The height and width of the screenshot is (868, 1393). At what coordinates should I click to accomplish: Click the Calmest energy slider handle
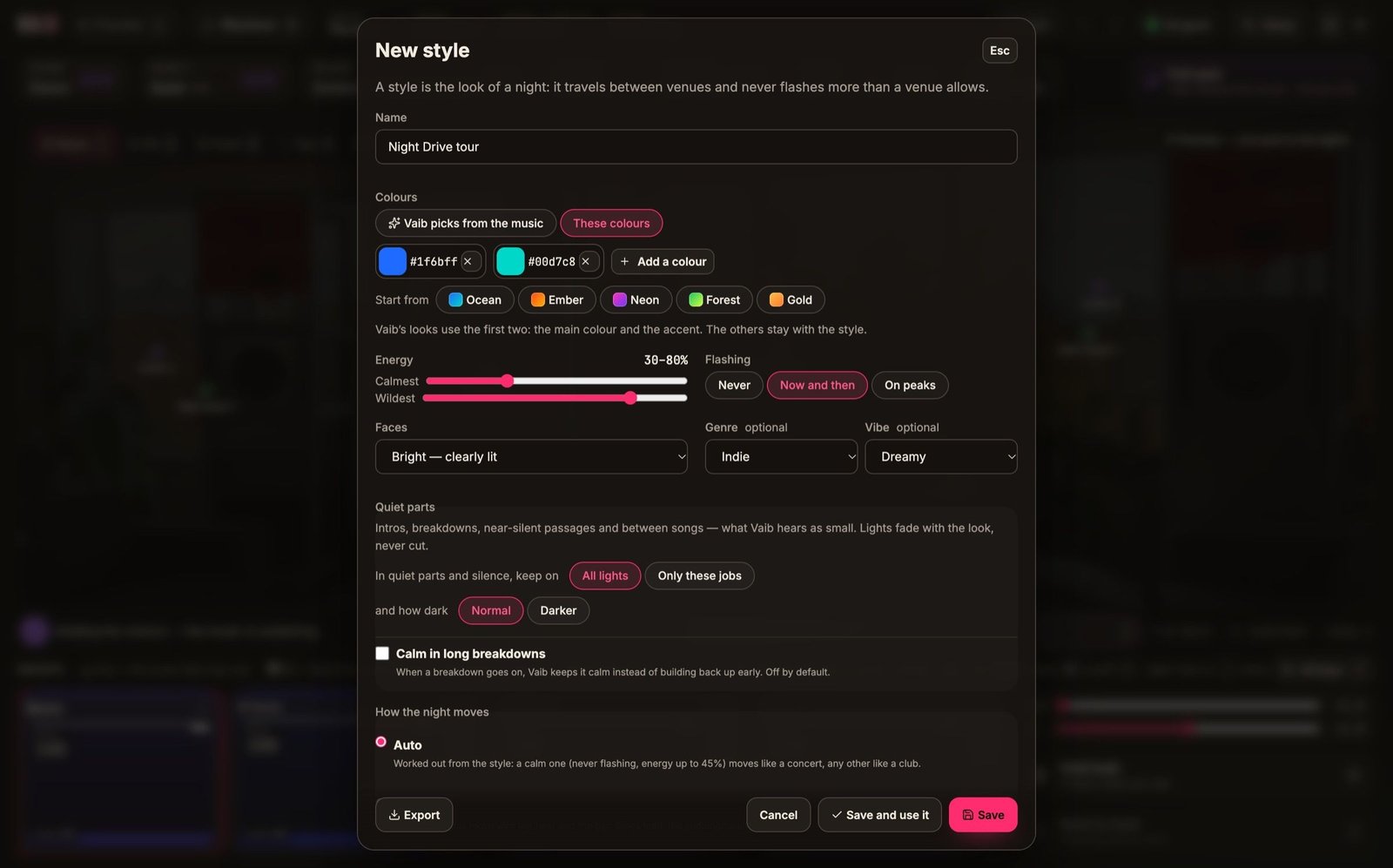click(x=508, y=380)
